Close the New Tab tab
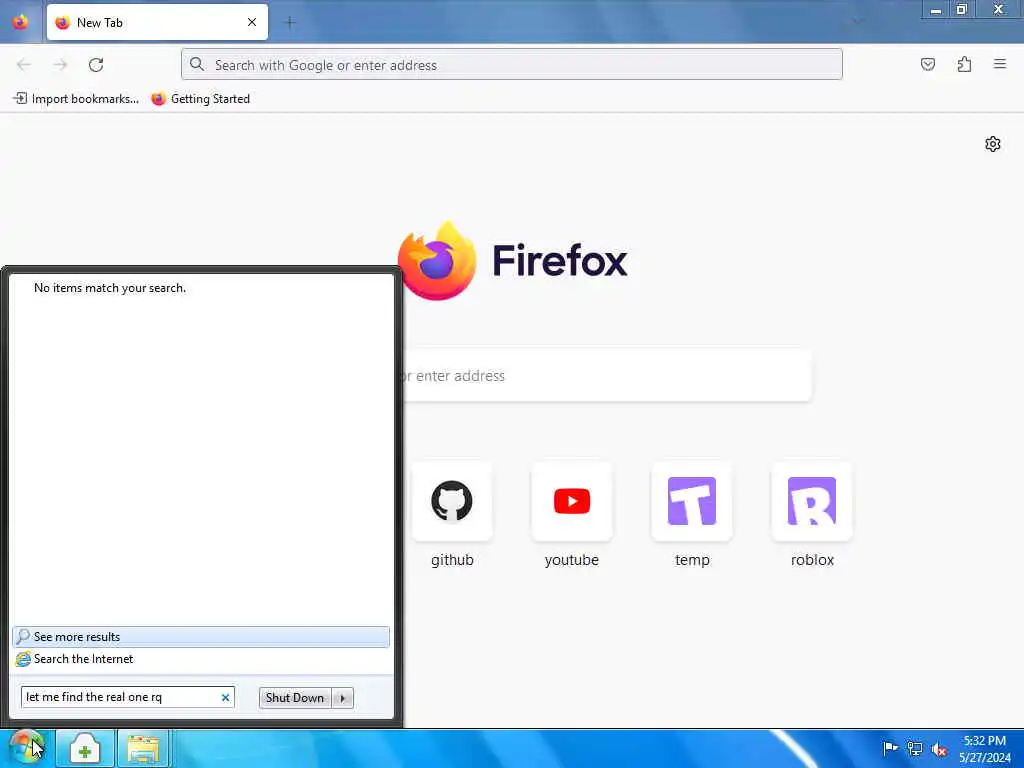1024x768 pixels. pyautogui.click(x=251, y=22)
